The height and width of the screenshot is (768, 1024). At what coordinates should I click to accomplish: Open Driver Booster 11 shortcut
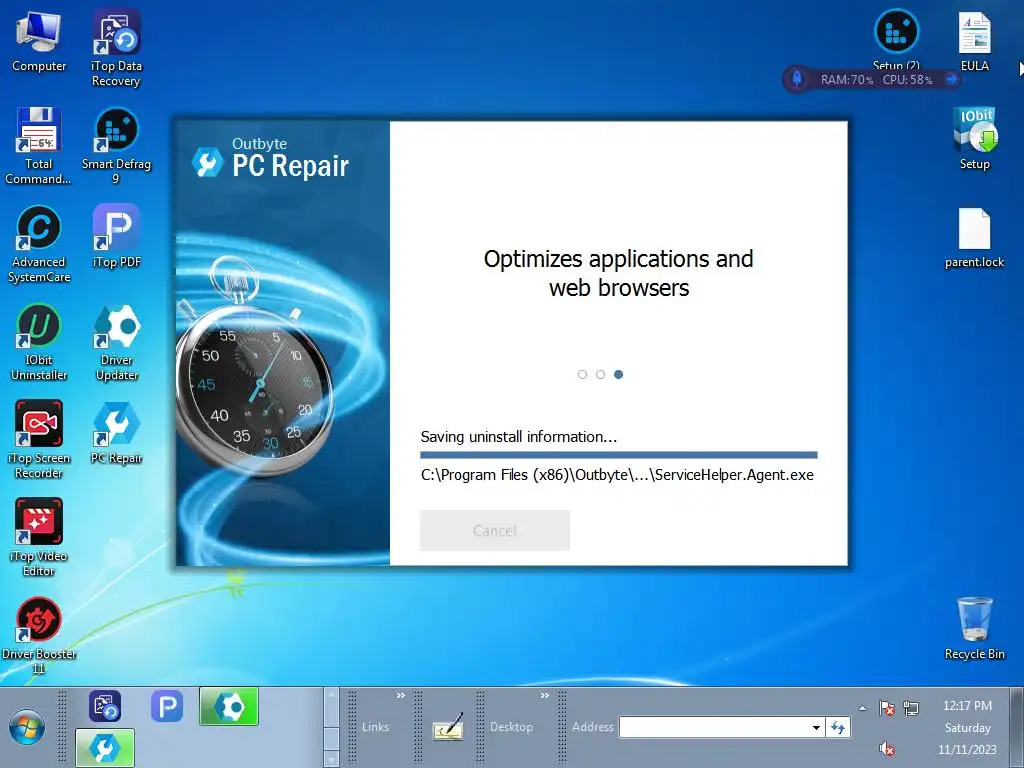[39, 636]
